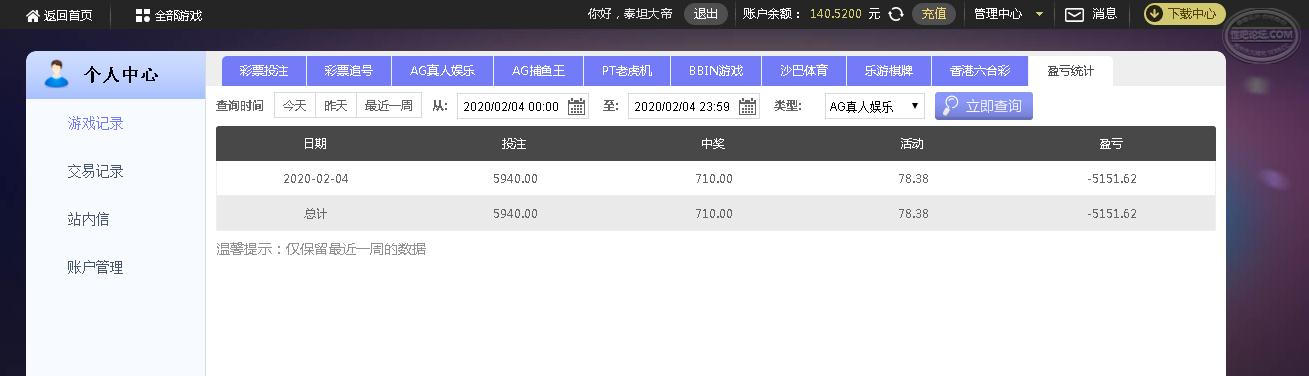Click the user avatar icon in 个人中心
Viewport: 1309px width, 376px height.
tap(57, 74)
